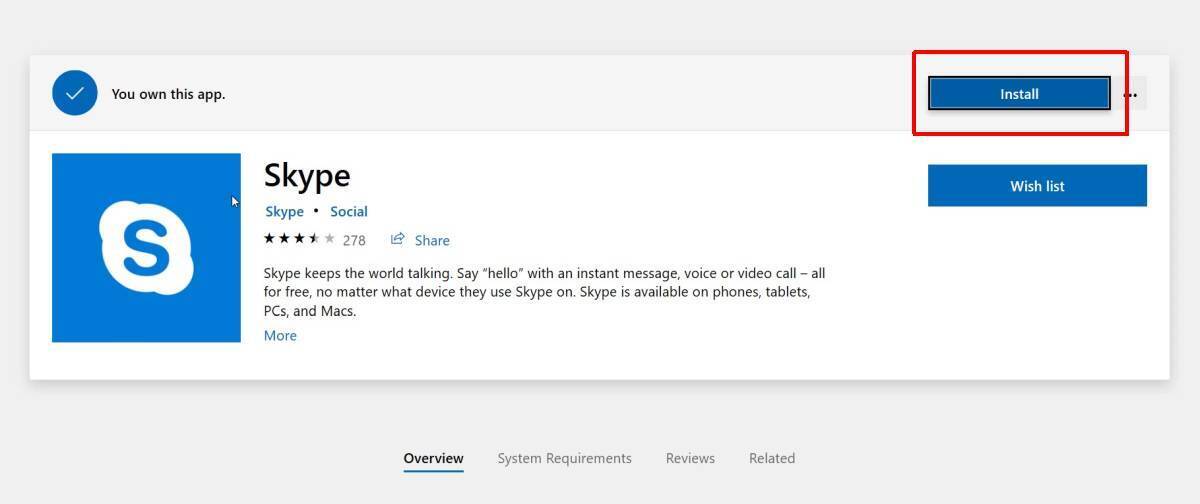Image resolution: width=1200 pixels, height=504 pixels.
Task: Click the large Skype app title
Action: pyautogui.click(x=307, y=176)
